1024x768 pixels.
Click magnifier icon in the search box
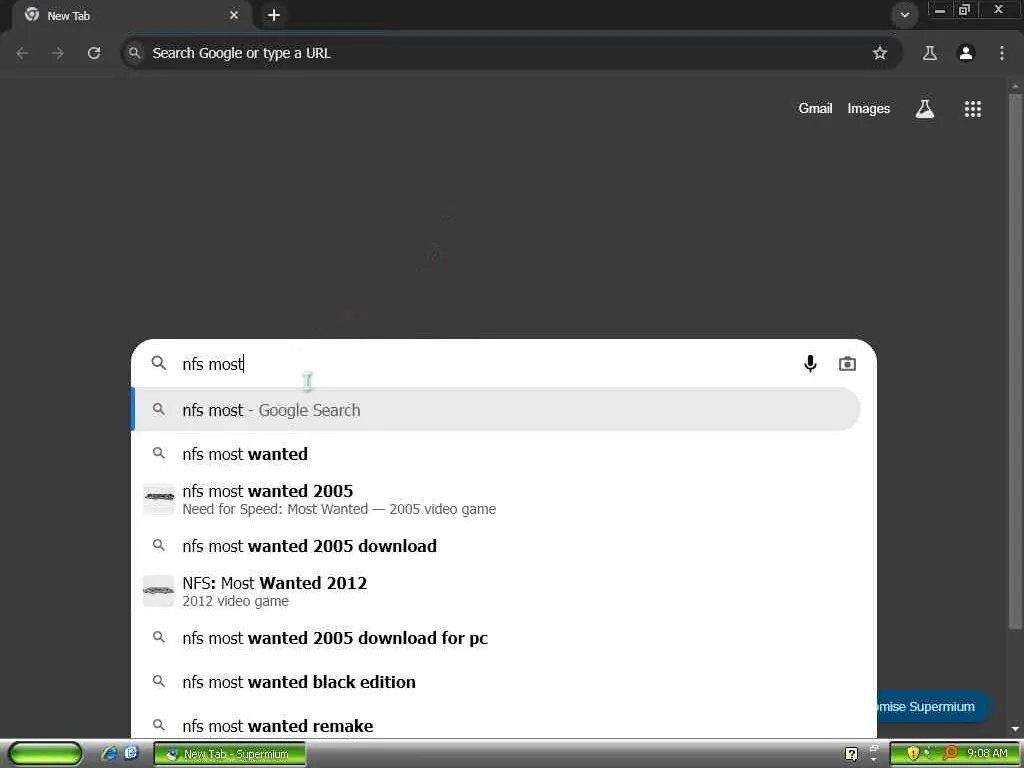coord(159,363)
